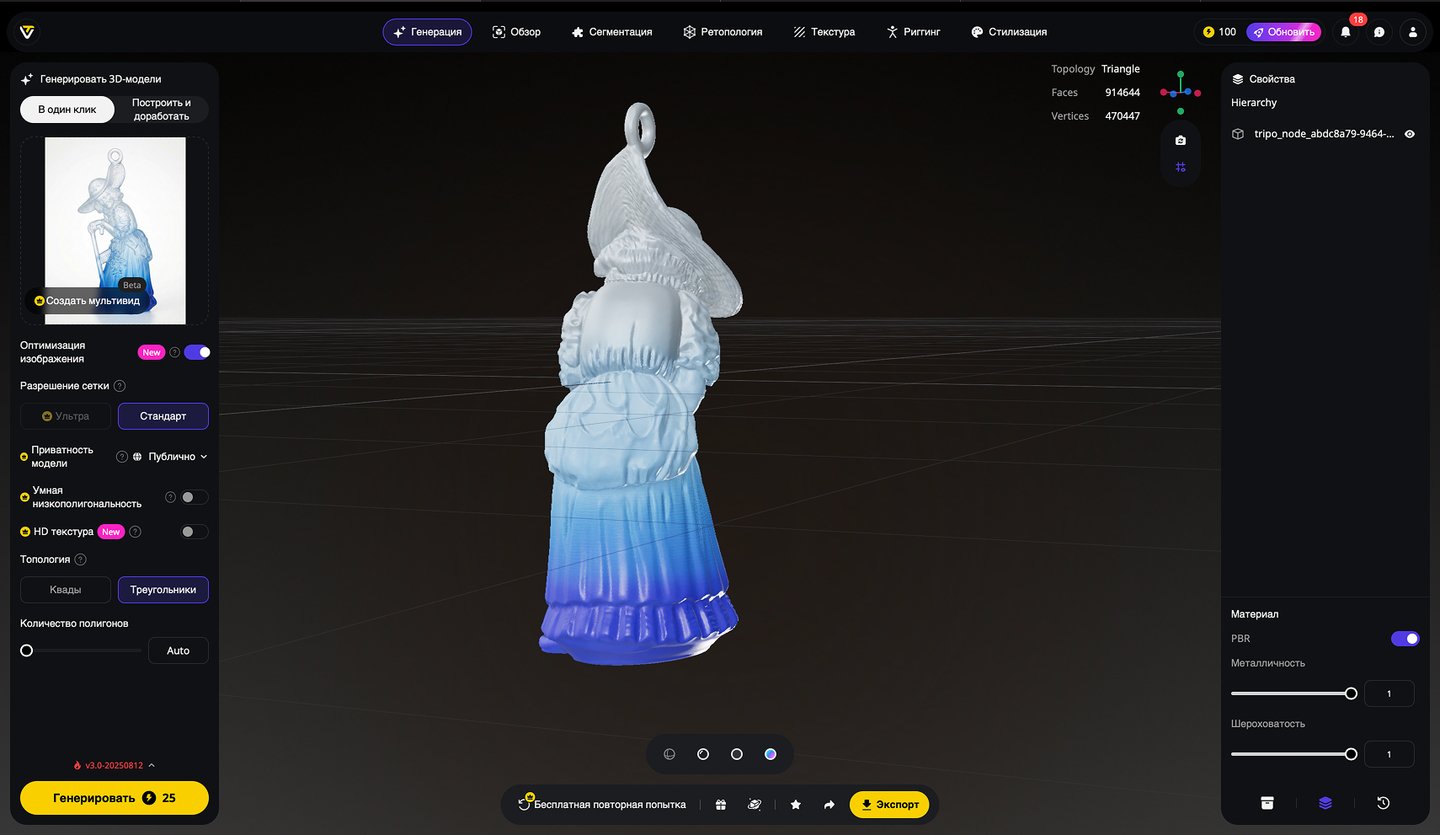Expand the v3.0-20250812 version selector
Image resolution: width=1440 pixels, height=835 pixels.
point(115,766)
